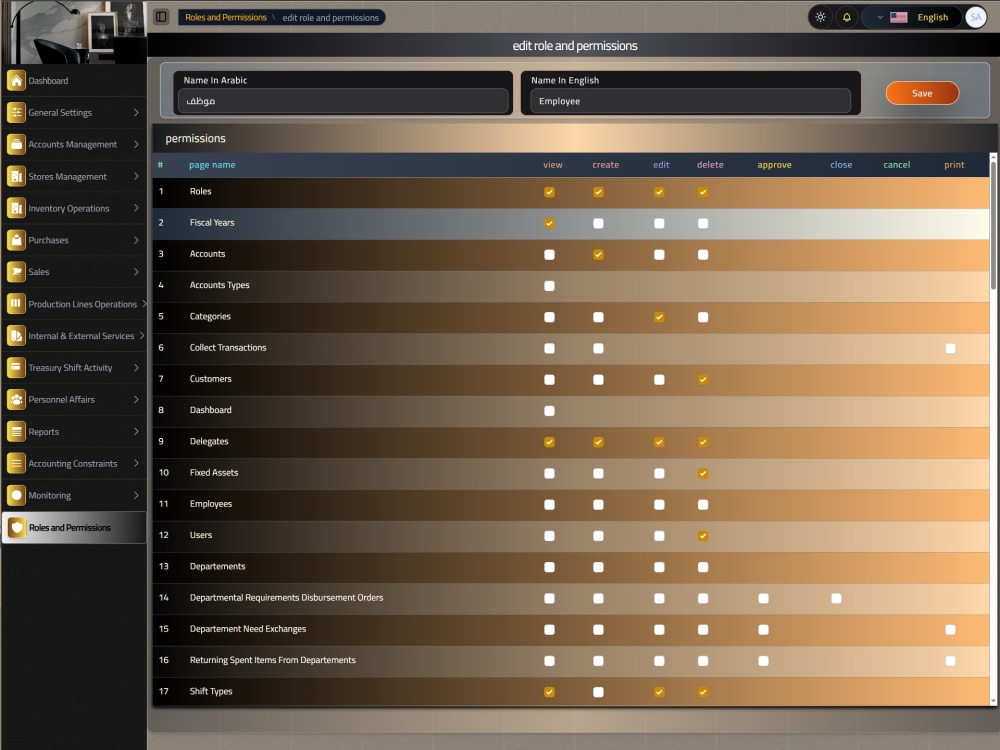Check create permission for Fiscal Years

click(598, 223)
